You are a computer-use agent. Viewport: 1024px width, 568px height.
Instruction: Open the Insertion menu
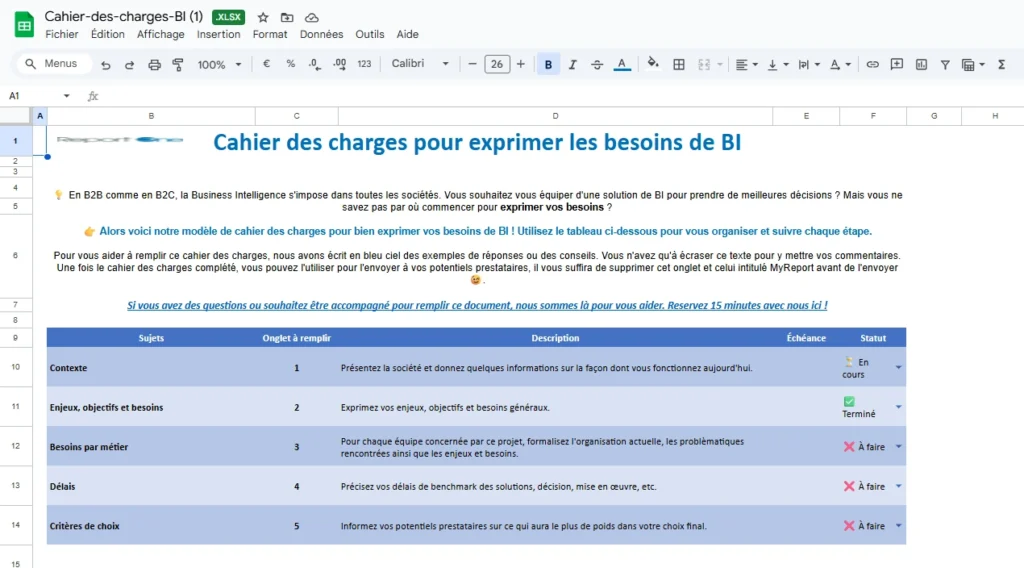[x=219, y=34]
